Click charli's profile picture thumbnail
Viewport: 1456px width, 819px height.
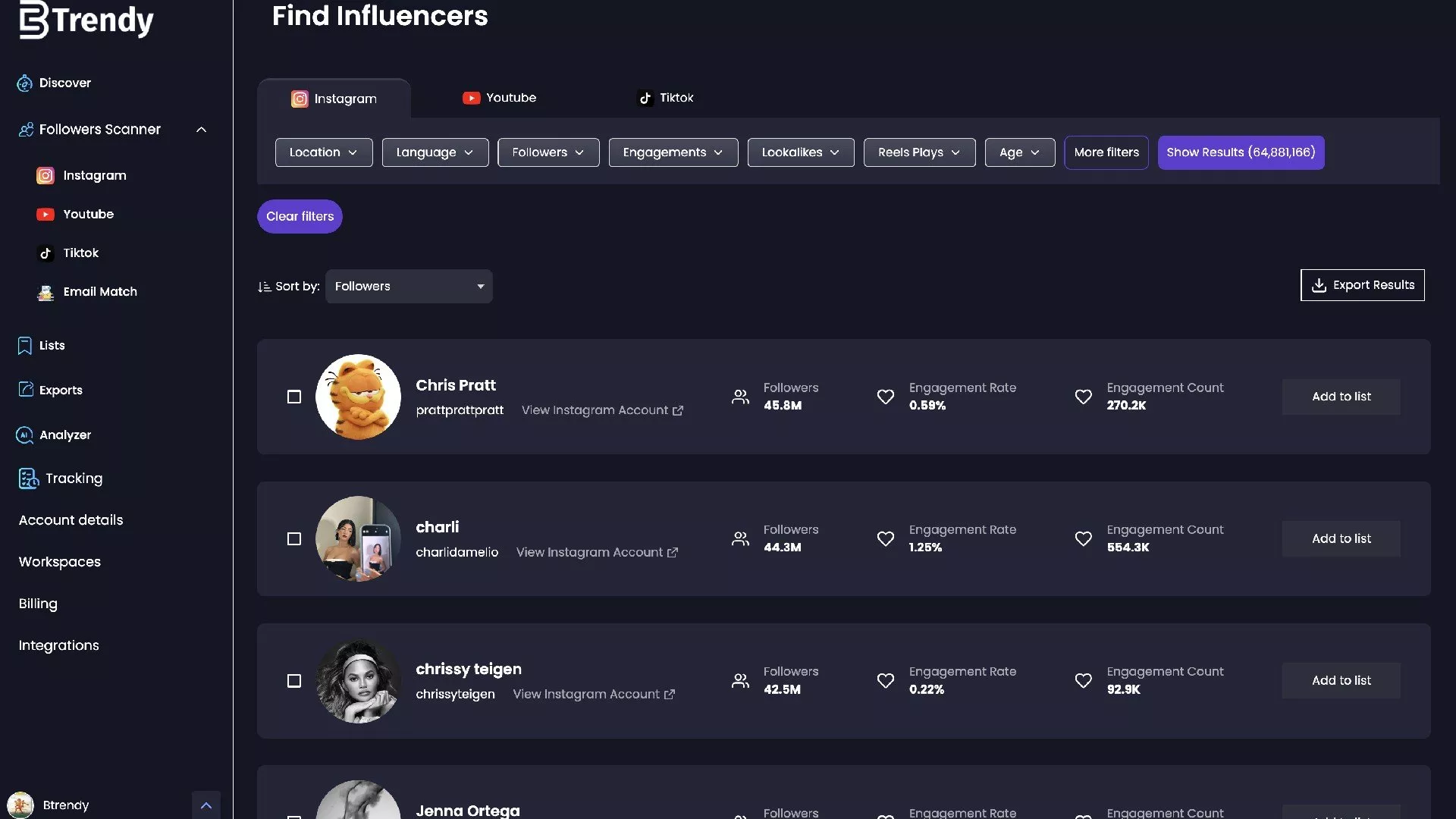(x=358, y=539)
